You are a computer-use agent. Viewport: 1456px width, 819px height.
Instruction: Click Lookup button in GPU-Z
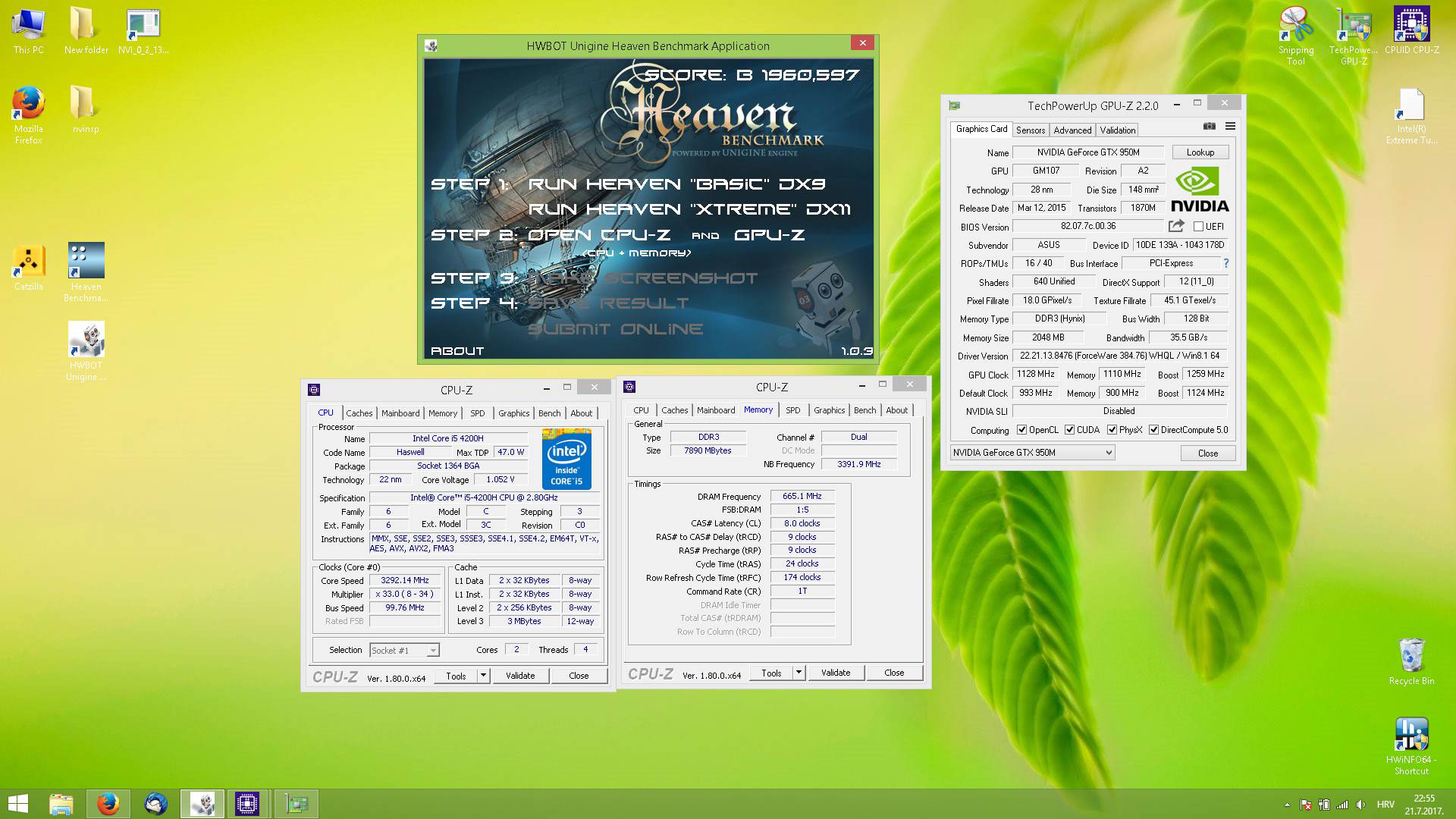click(x=1200, y=152)
